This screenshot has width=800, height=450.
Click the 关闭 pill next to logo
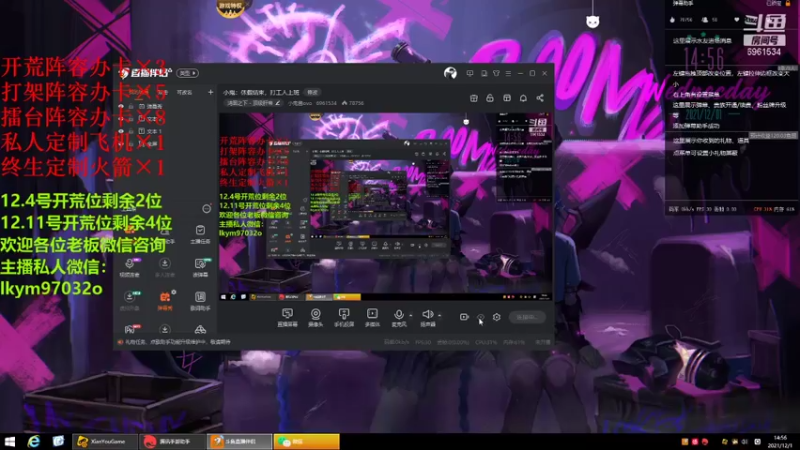point(188,73)
